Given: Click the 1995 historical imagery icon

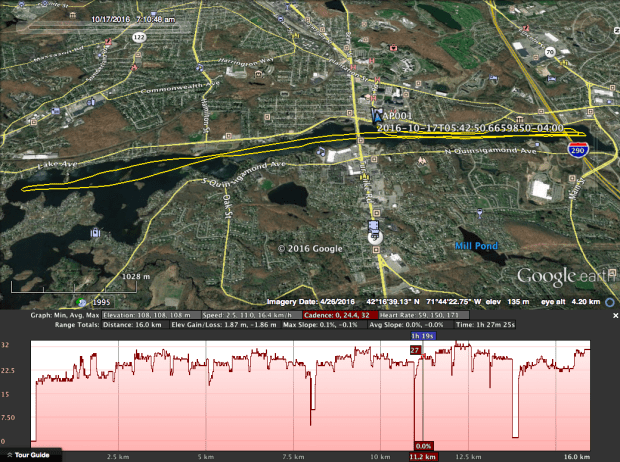Looking at the screenshot, I should coord(81,301).
